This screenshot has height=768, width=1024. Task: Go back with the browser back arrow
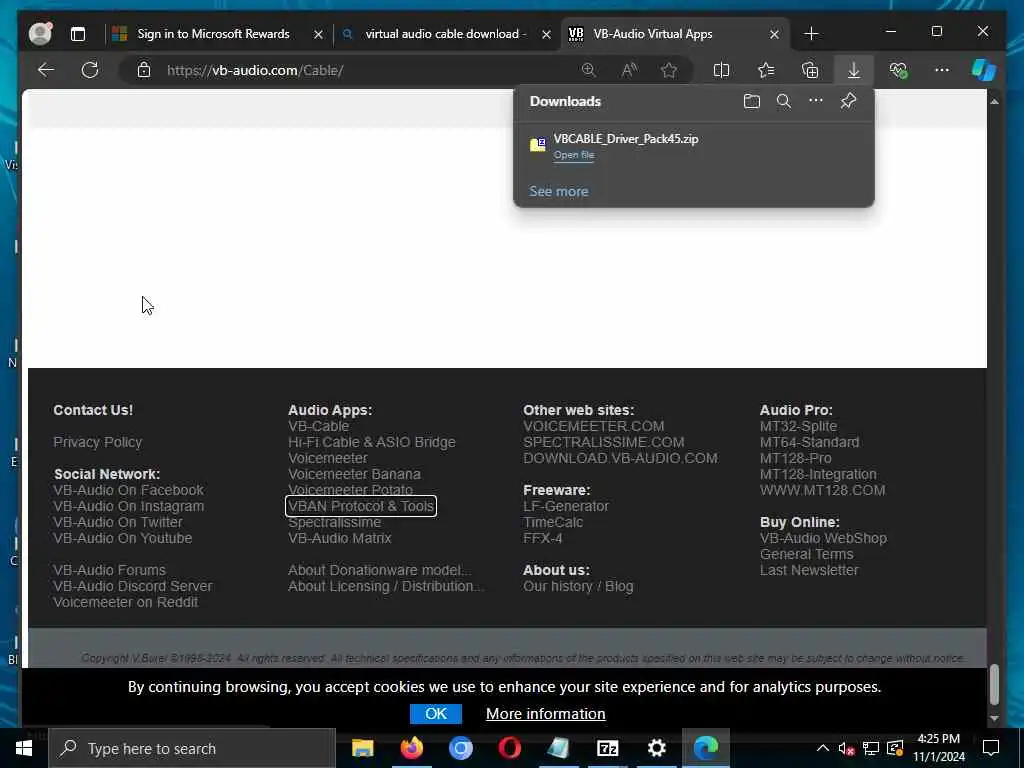[x=46, y=70]
